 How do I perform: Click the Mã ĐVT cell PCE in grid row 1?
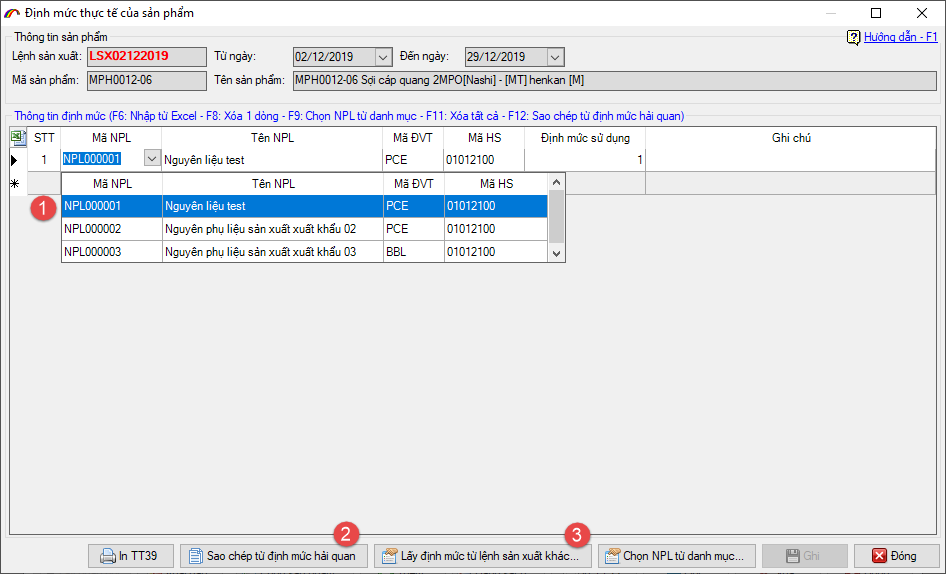pos(413,159)
